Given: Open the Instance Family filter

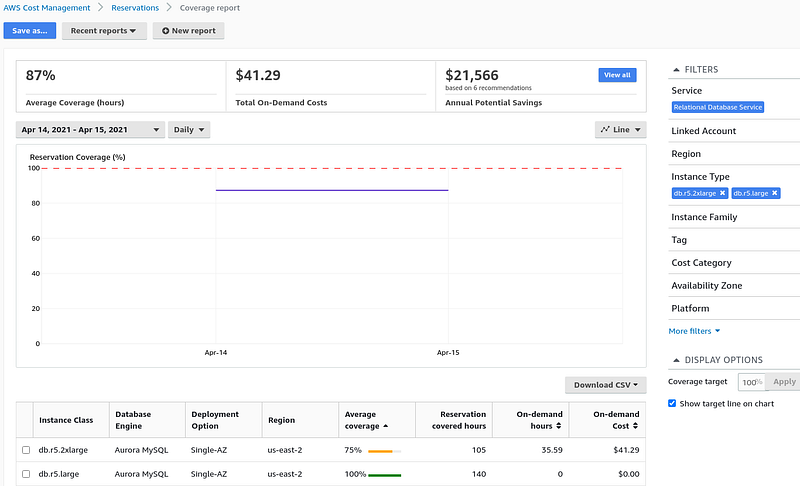Looking at the screenshot, I should click(704, 217).
